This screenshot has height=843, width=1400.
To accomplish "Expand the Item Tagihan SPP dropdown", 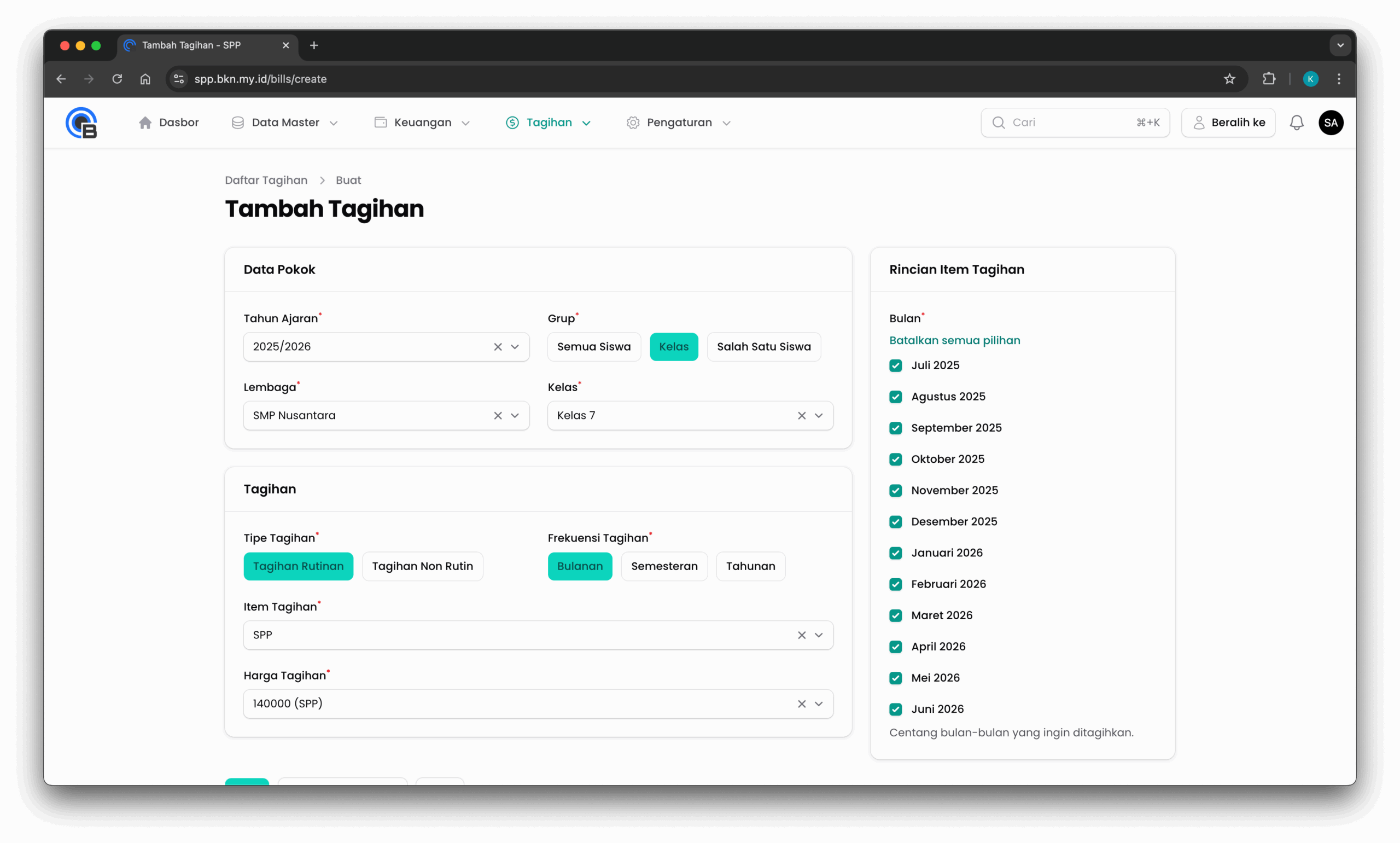I will pyautogui.click(x=818, y=635).
